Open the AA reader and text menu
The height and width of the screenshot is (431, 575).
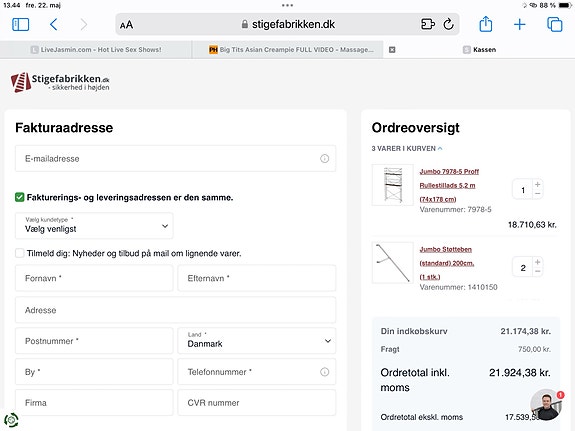[x=126, y=25]
